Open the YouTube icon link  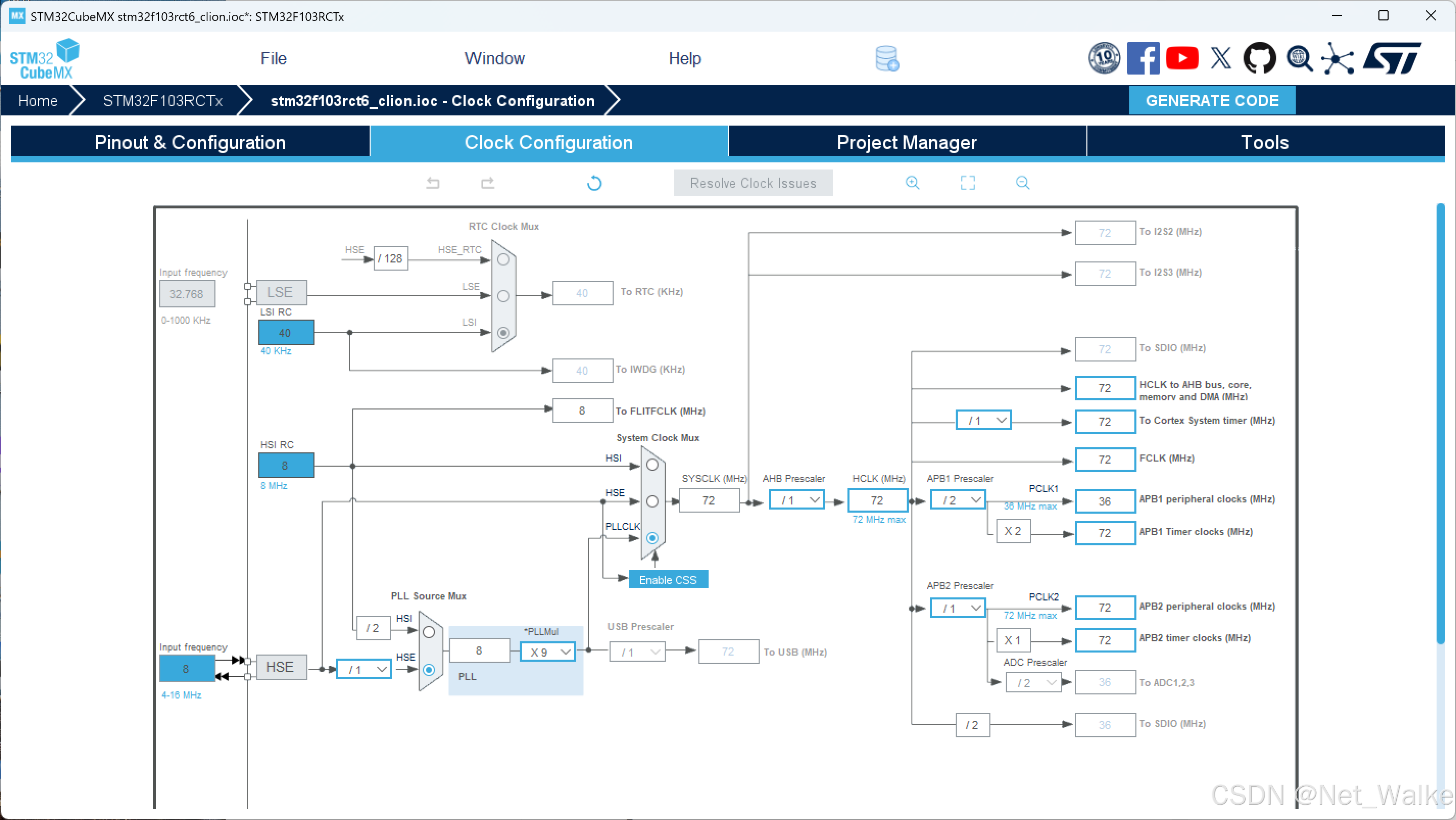tap(1182, 58)
